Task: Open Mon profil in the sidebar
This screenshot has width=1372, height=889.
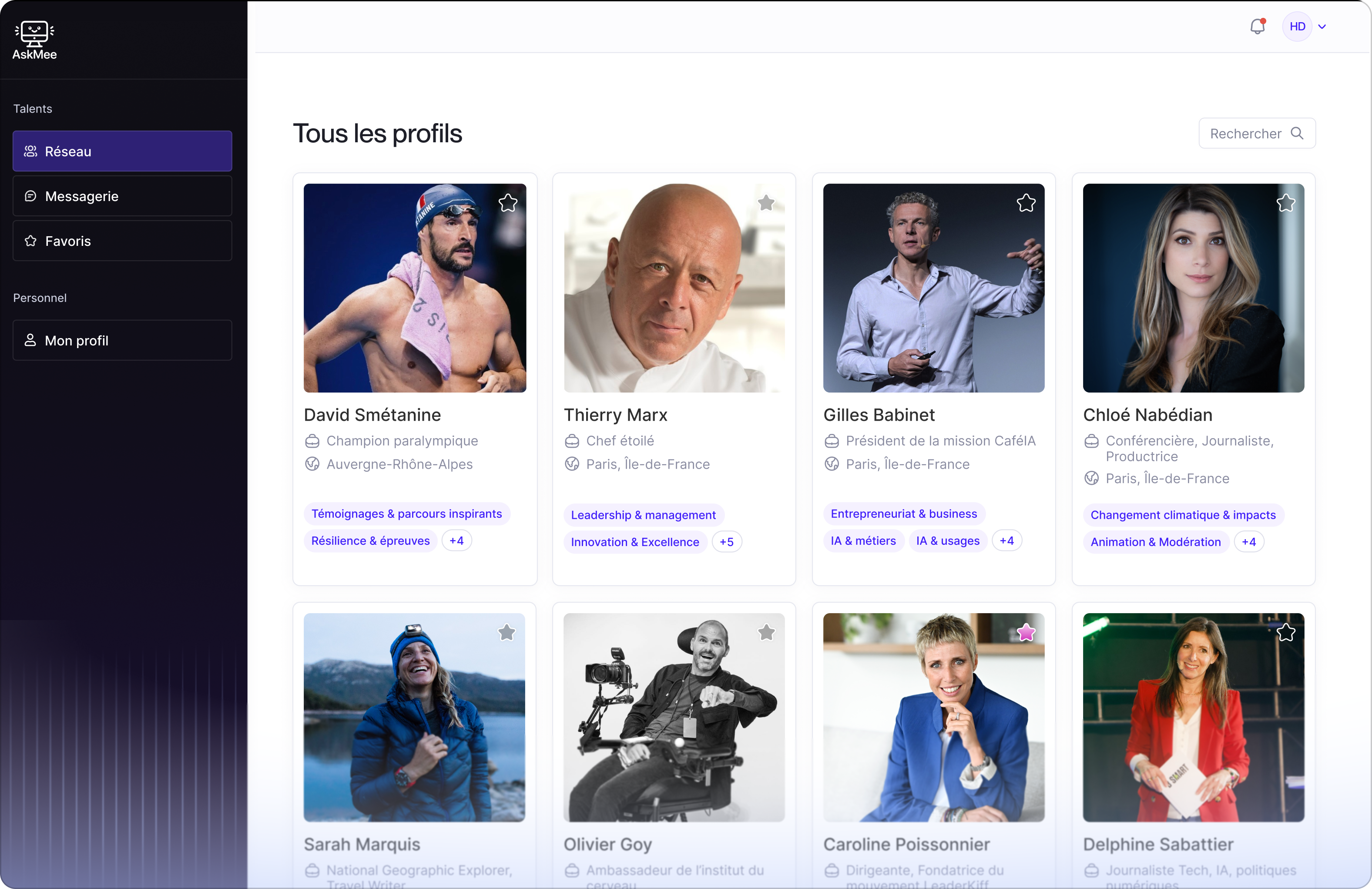Action: pos(122,340)
